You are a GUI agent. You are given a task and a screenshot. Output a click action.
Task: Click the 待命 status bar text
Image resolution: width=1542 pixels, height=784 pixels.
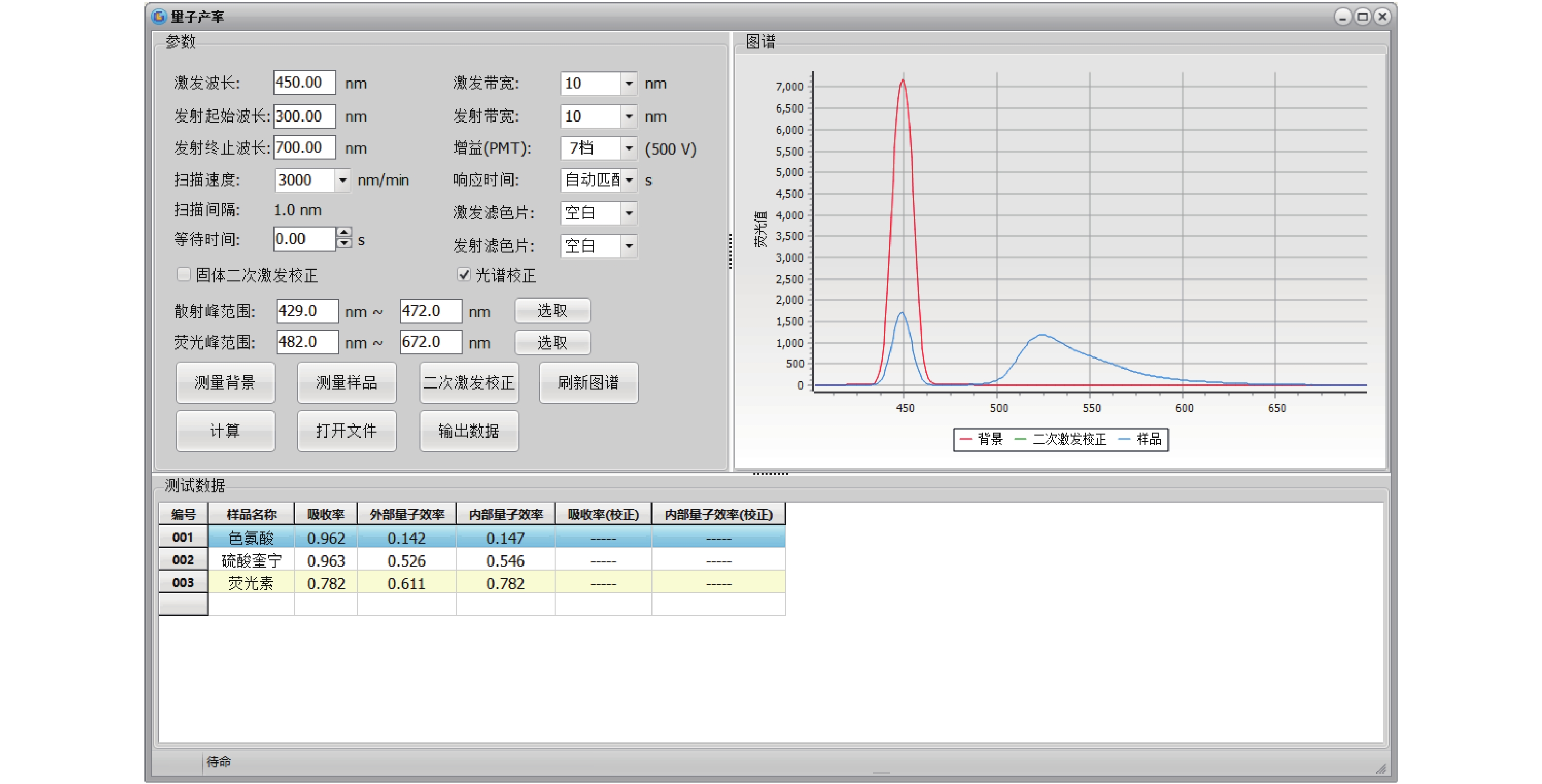coord(218,761)
